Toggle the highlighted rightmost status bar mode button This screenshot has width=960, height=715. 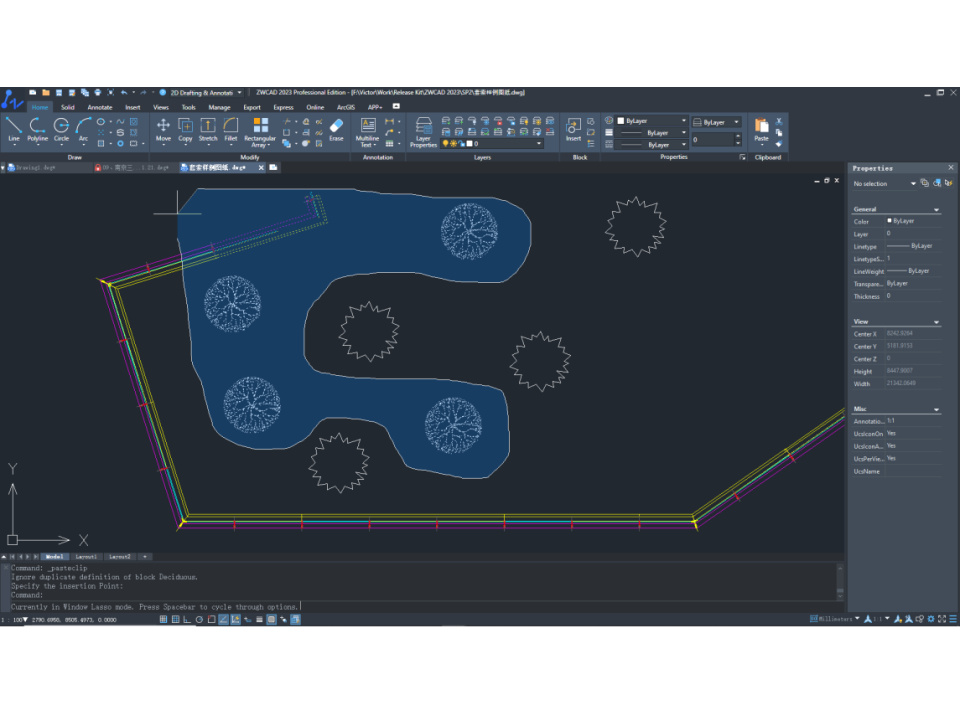tap(296, 620)
